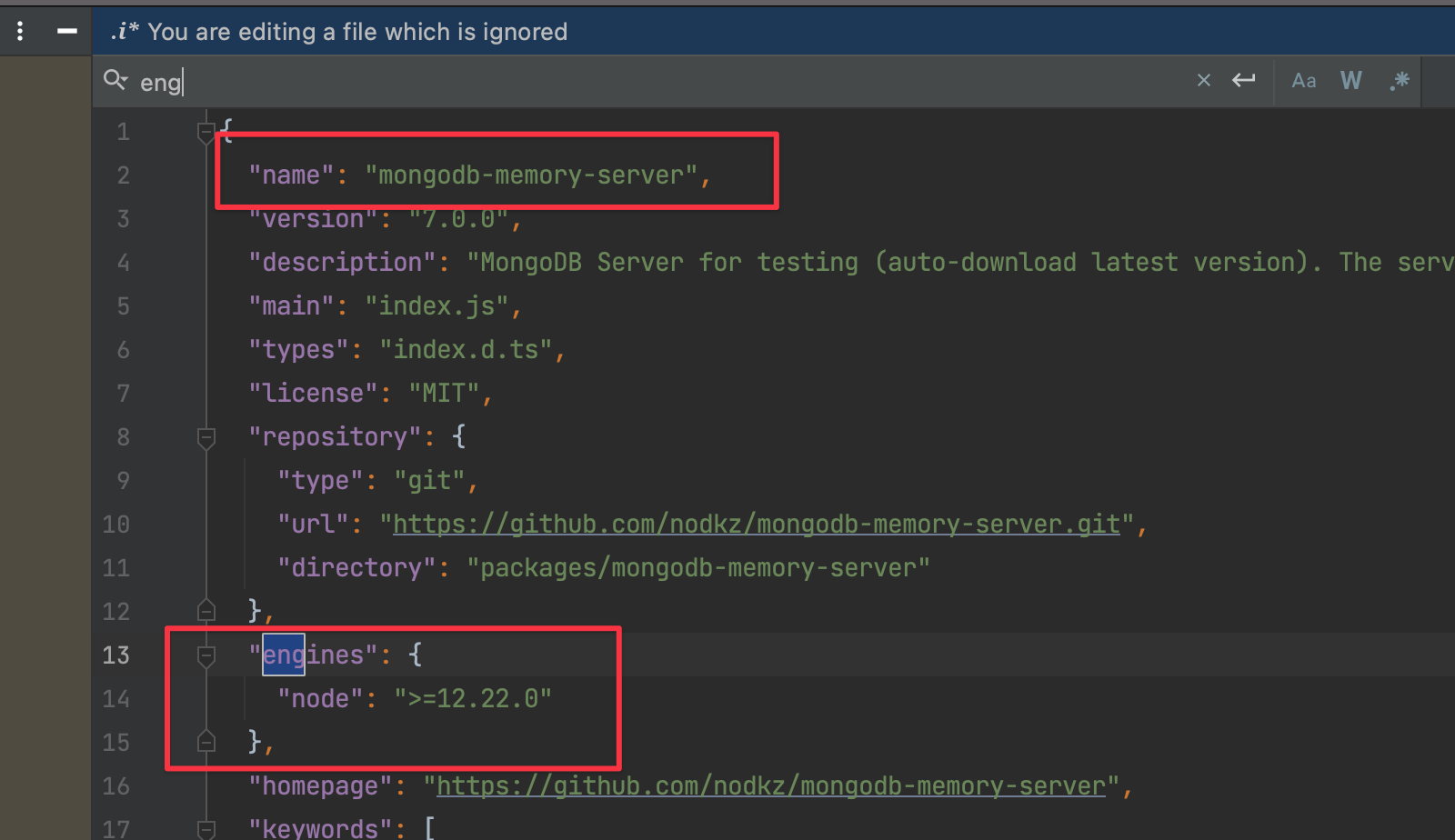This screenshot has width=1455, height=840.
Task: Click the "git" type value on line 9
Action: [x=429, y=481]
